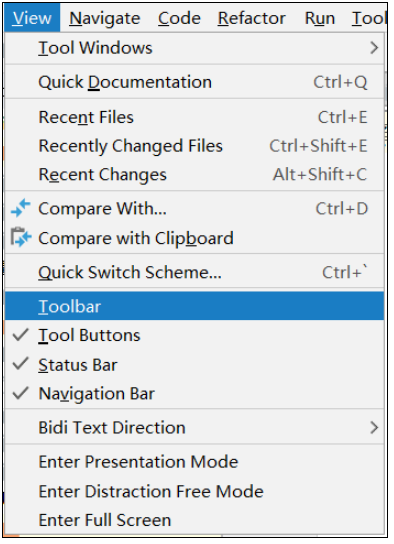Expand the Tool Windows submenu arrow

[x=374, y=48]
